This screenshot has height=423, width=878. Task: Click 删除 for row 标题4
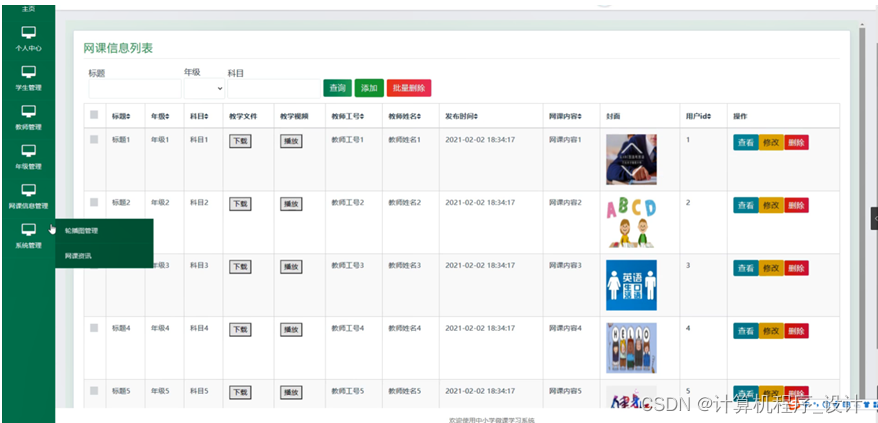[x=796, y=331]
